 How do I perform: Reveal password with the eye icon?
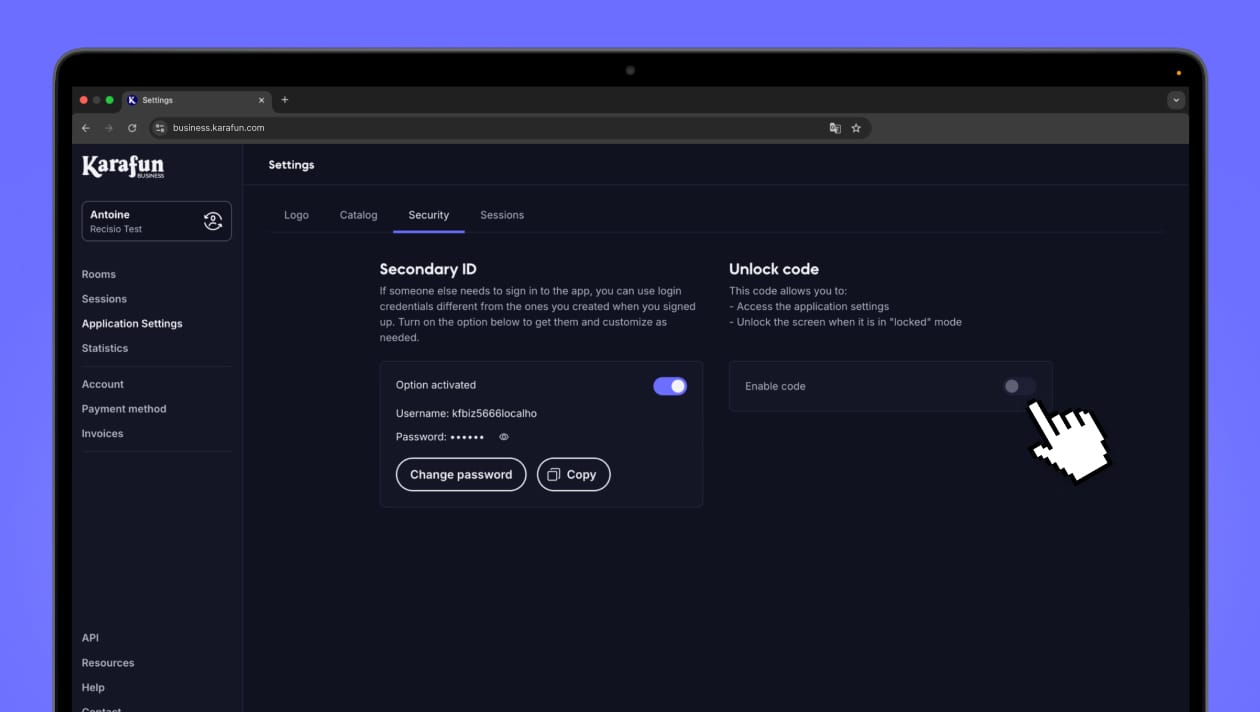[x=504, y=437]
